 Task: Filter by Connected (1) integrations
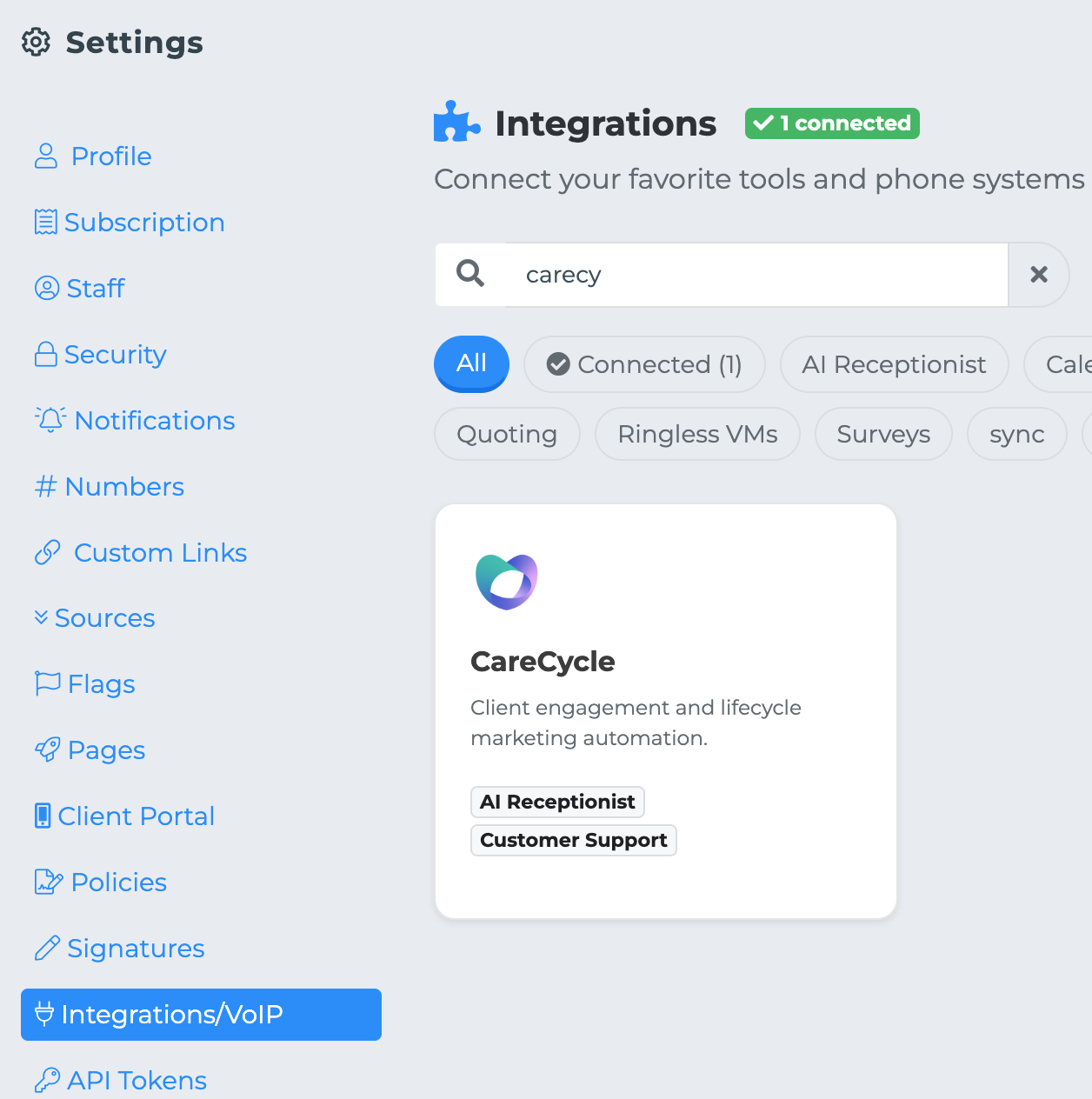click(644, 364)
